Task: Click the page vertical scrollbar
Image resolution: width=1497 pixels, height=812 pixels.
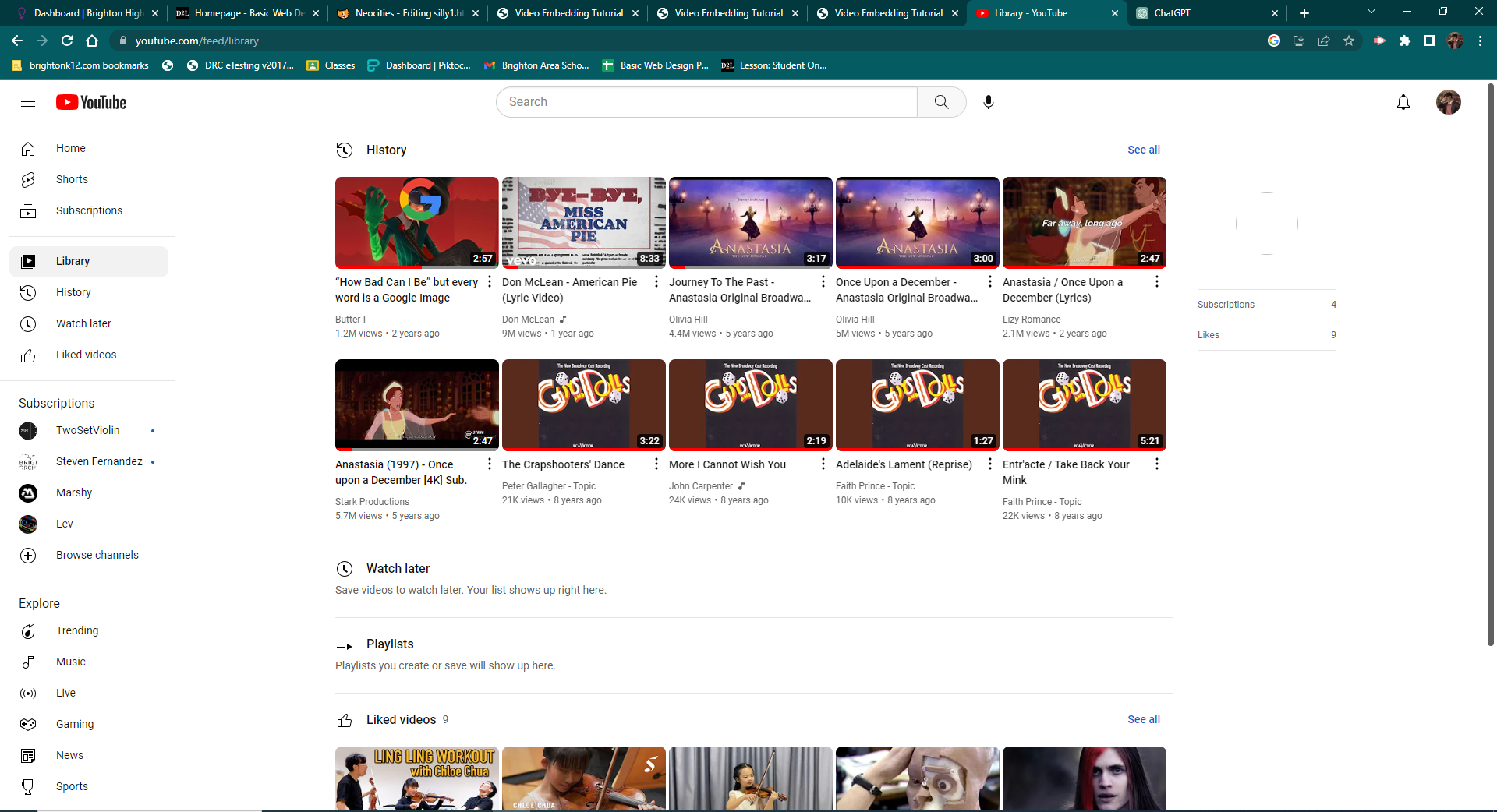Action: [x=1491, y=365]
